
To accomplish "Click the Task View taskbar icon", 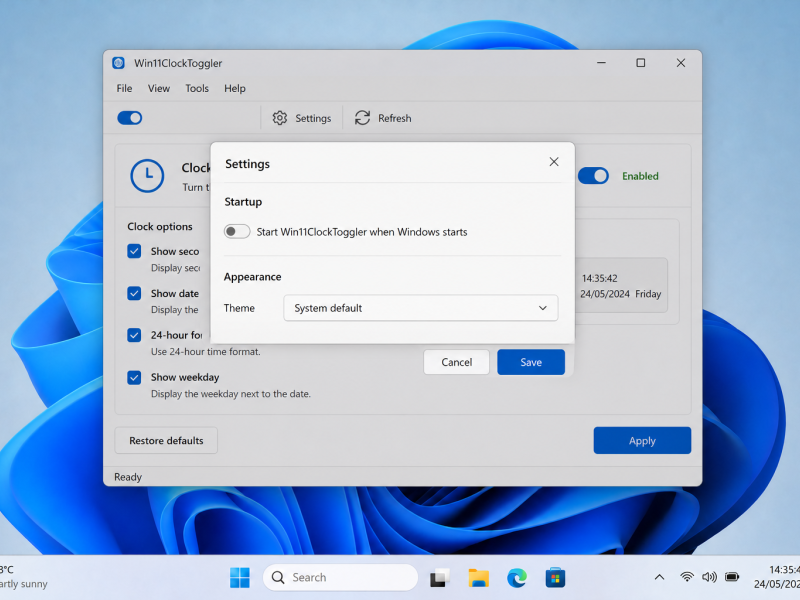I will pos(439,578).
